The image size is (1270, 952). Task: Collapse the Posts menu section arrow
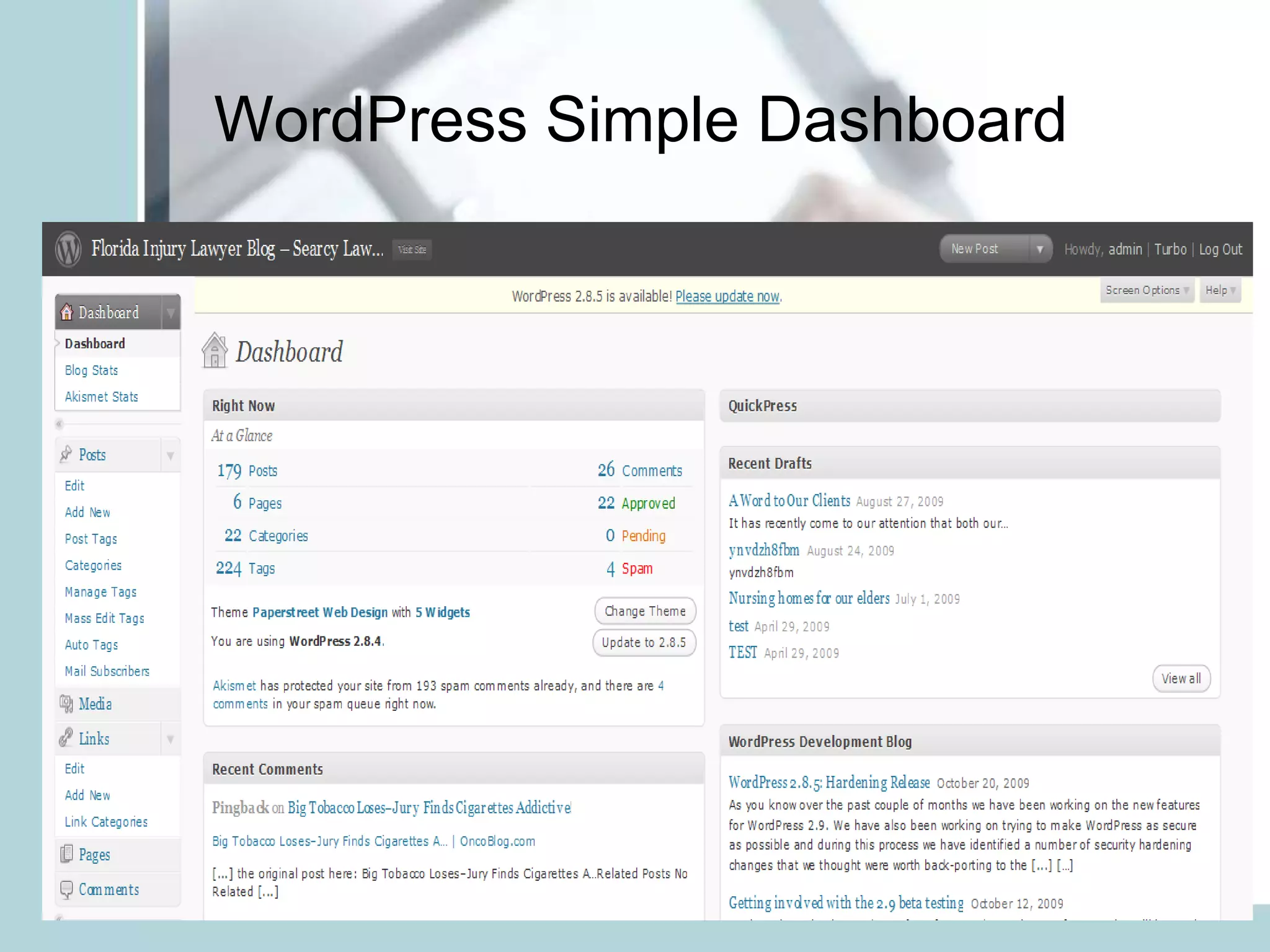coord(171,456)
